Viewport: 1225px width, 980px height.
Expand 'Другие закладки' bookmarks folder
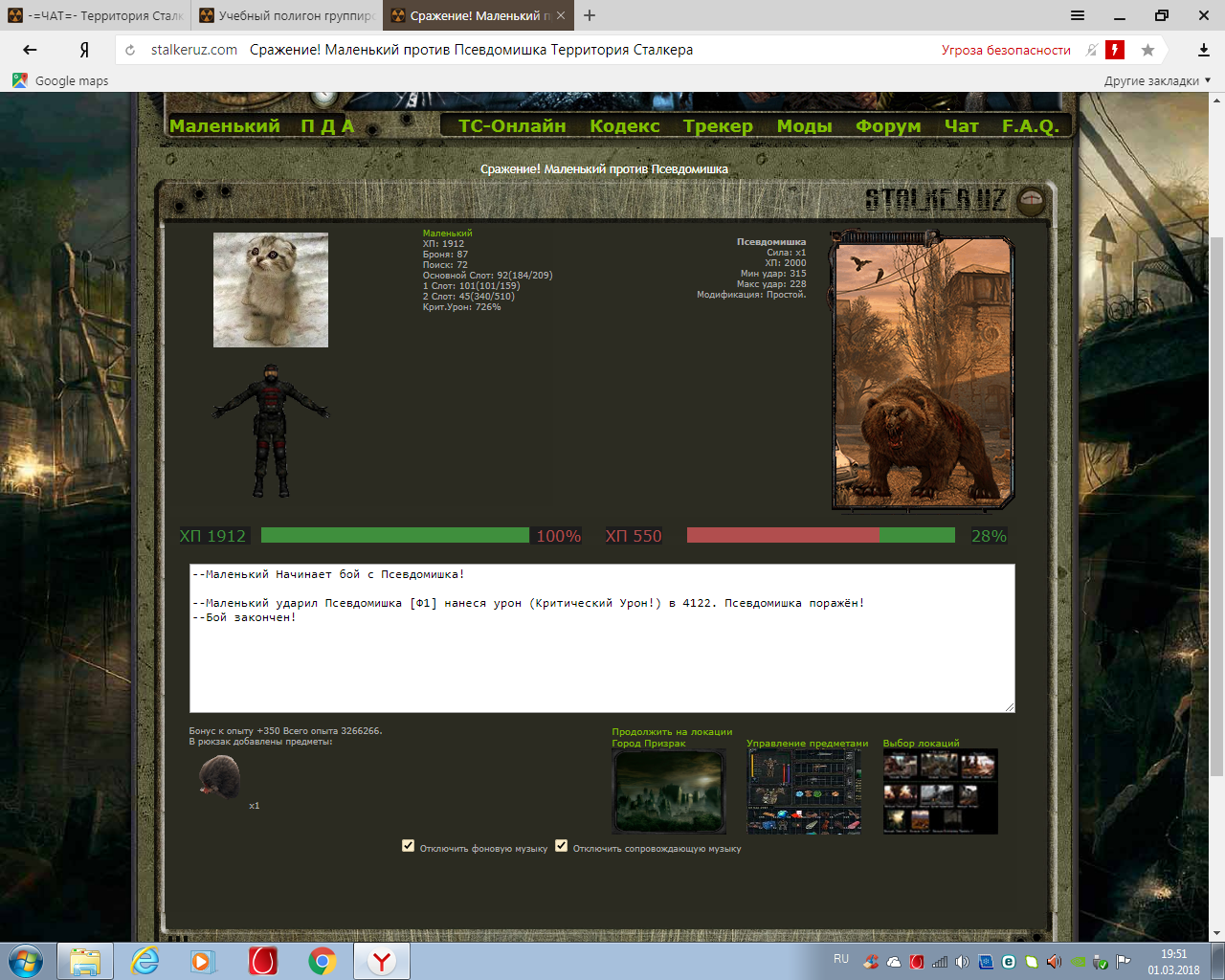click(1156, 81)
